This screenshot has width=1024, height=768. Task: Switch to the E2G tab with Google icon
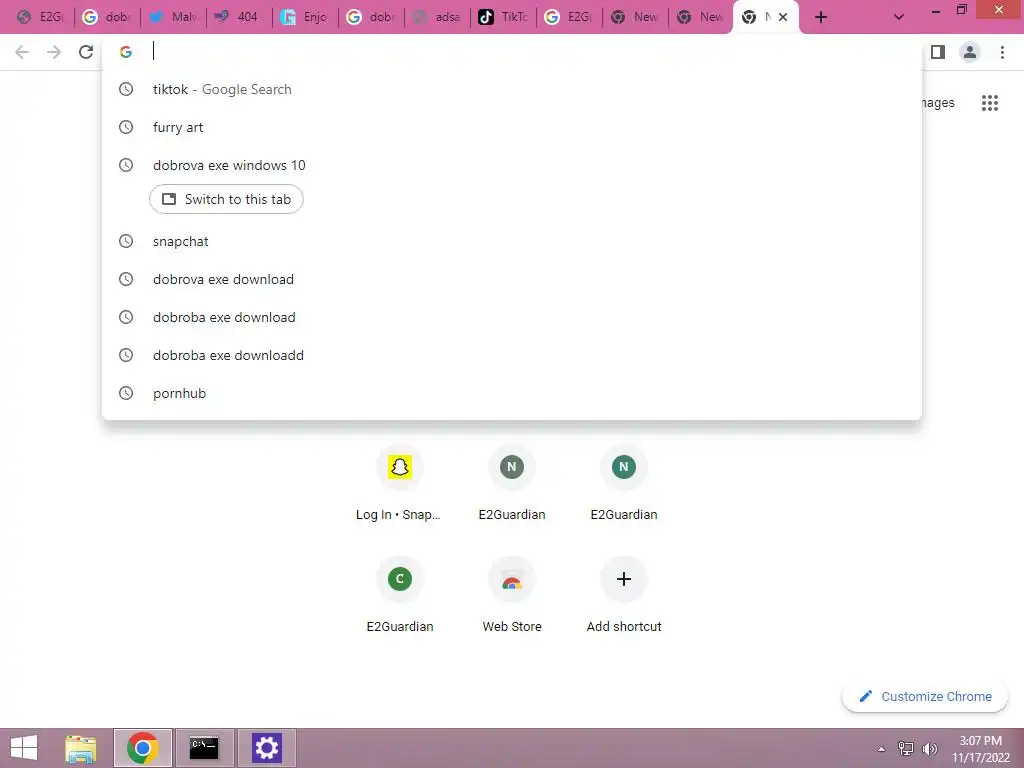coord(569,17)
